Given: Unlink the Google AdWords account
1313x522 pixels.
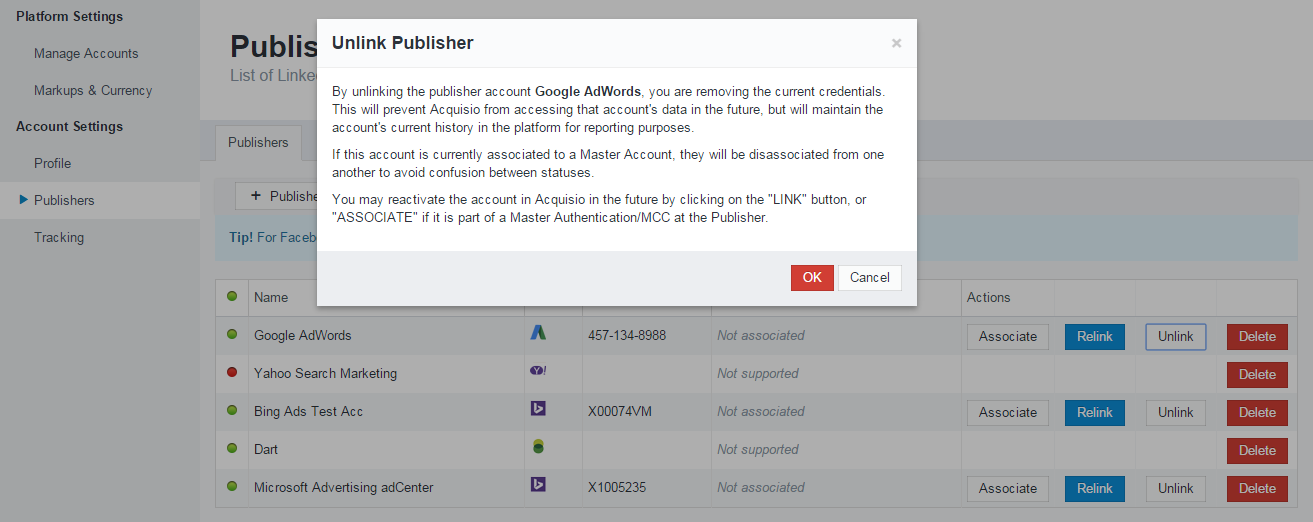Looking at the screenshot, I should click(1176, 337).
